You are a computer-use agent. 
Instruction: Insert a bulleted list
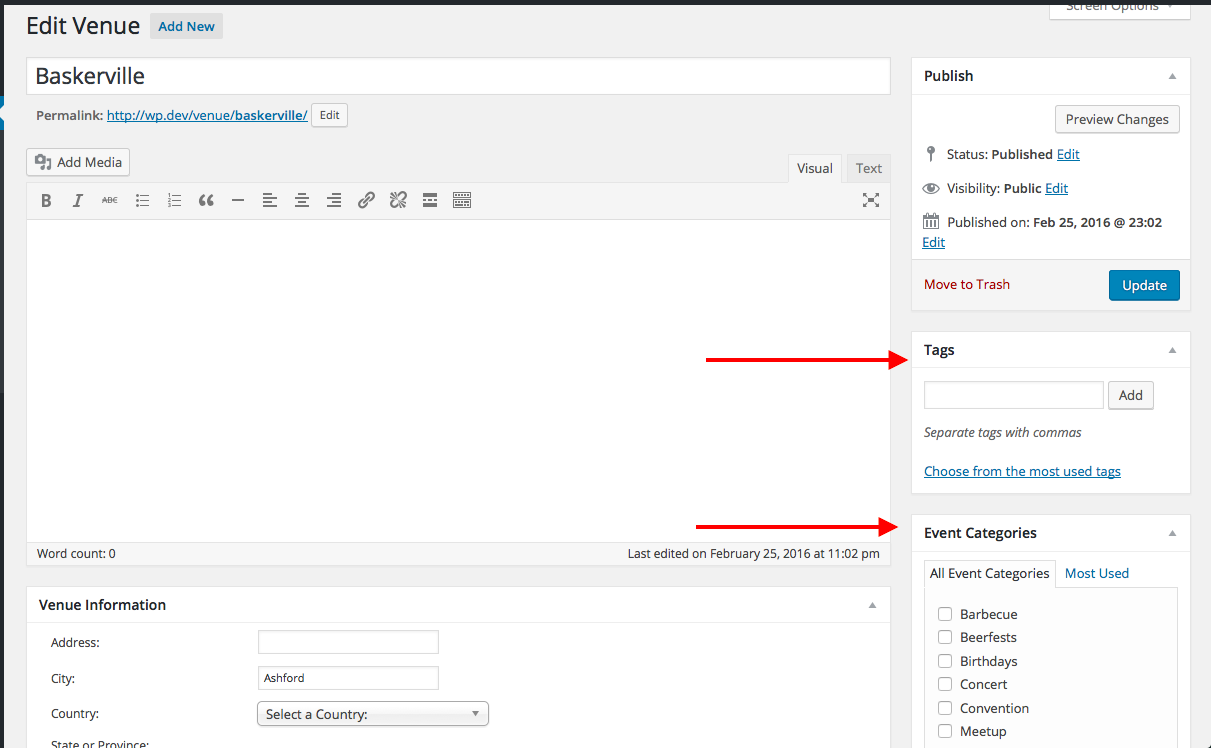point(142,201)
